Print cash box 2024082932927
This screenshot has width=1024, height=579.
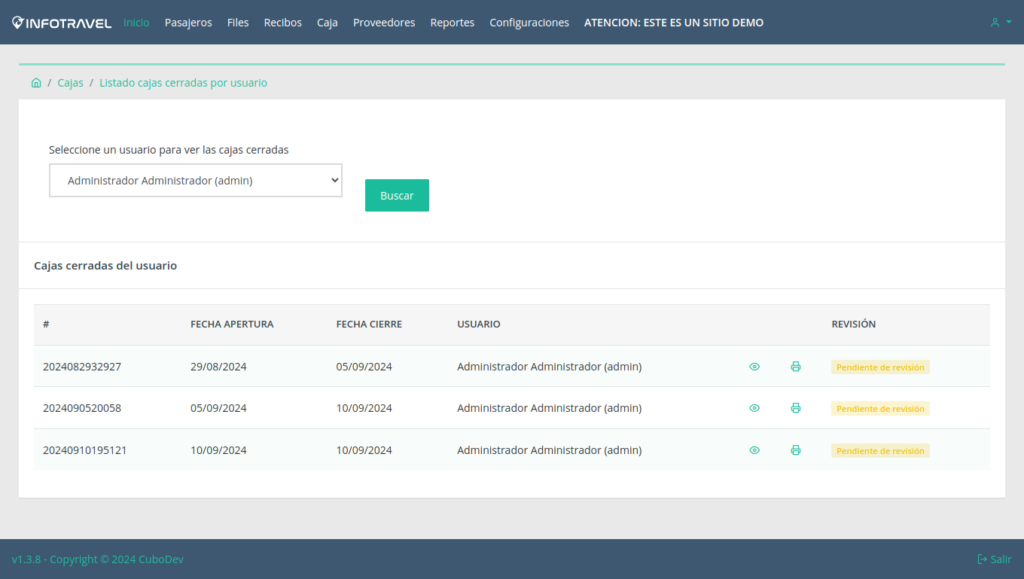(x=795, y=367)
